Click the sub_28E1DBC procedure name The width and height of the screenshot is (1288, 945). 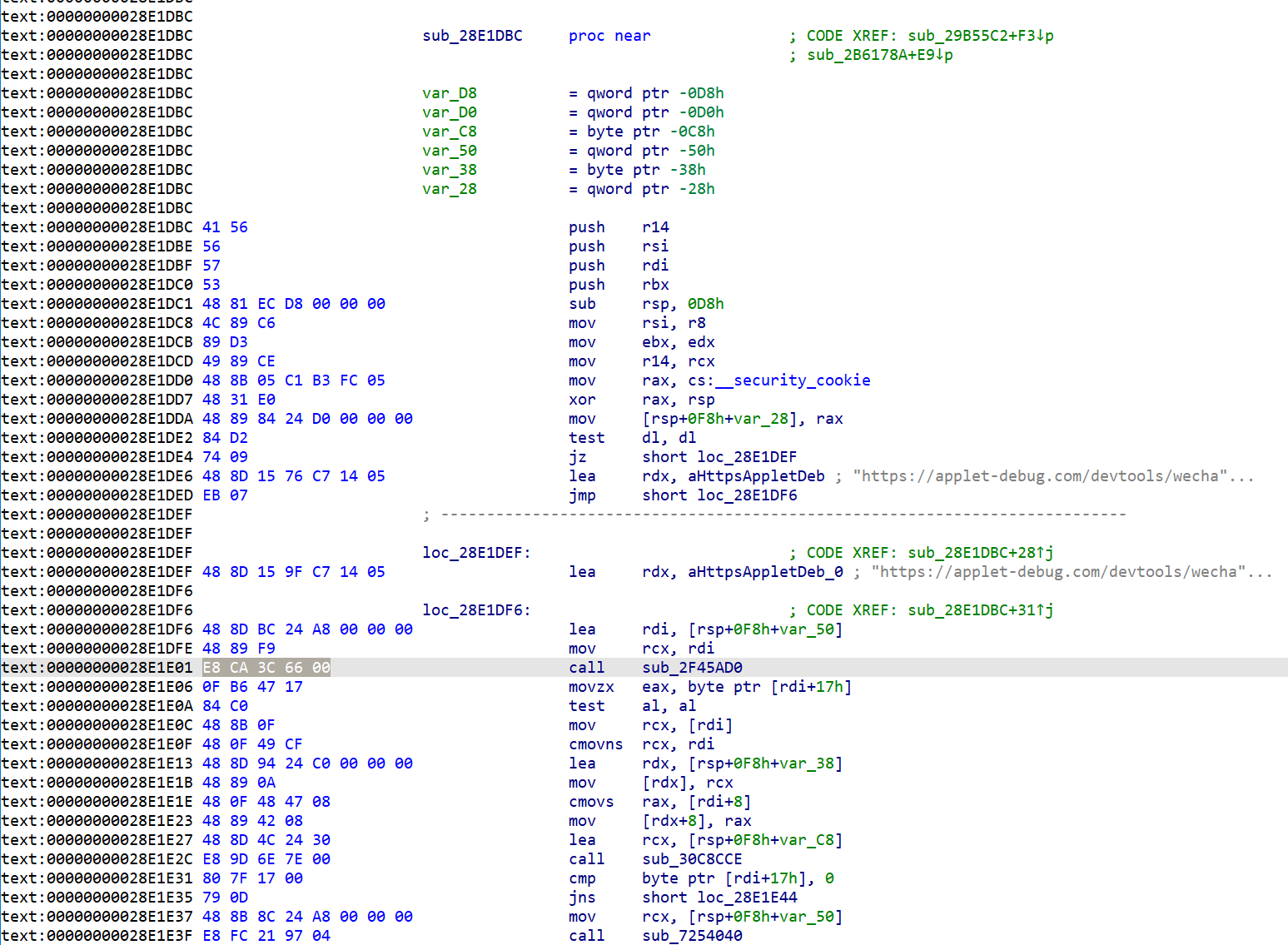[x=472, y=36]
